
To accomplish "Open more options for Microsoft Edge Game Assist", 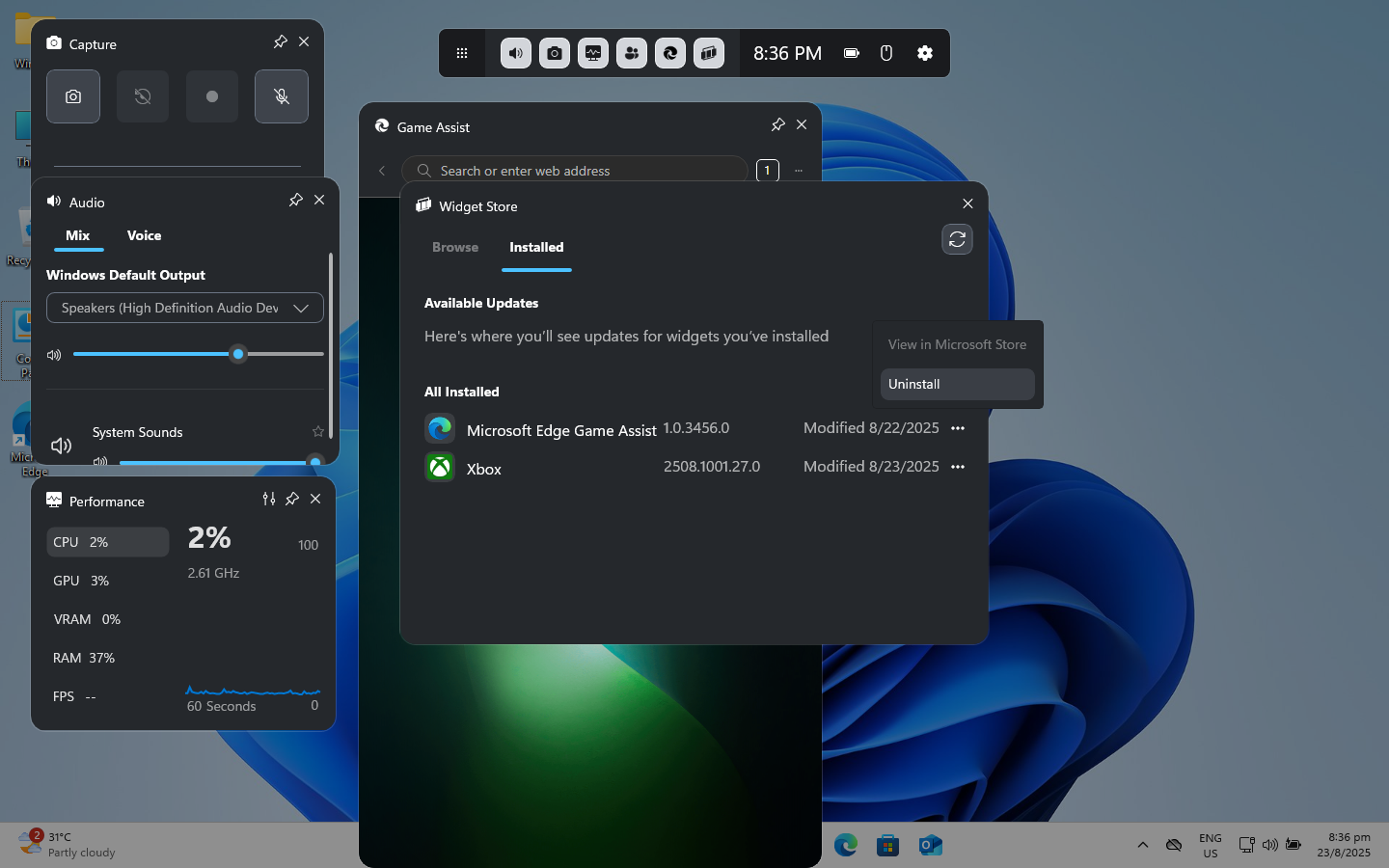I will [x=958, y=428].
